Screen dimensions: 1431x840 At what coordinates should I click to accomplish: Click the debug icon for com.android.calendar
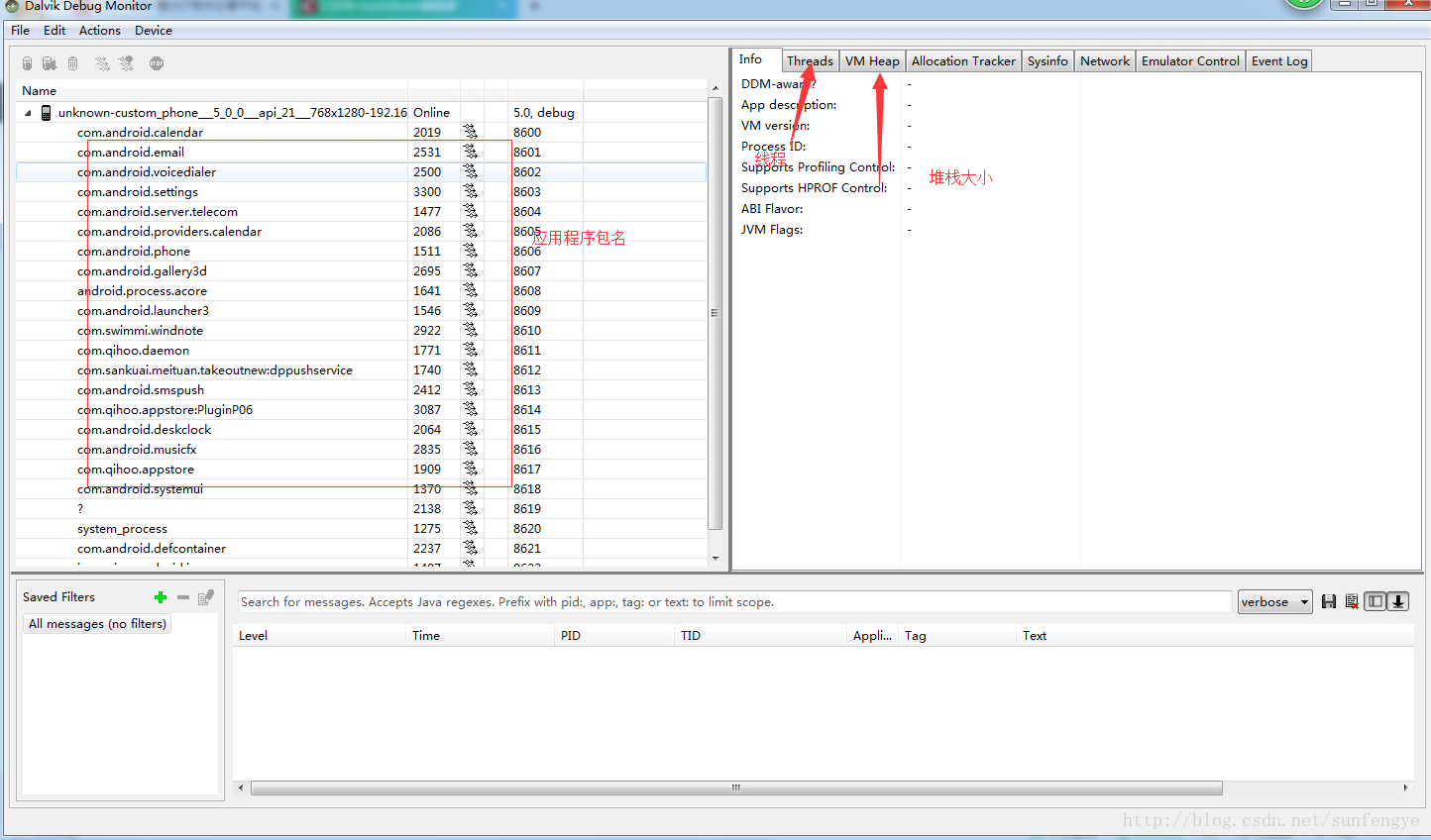coord(470,132)
